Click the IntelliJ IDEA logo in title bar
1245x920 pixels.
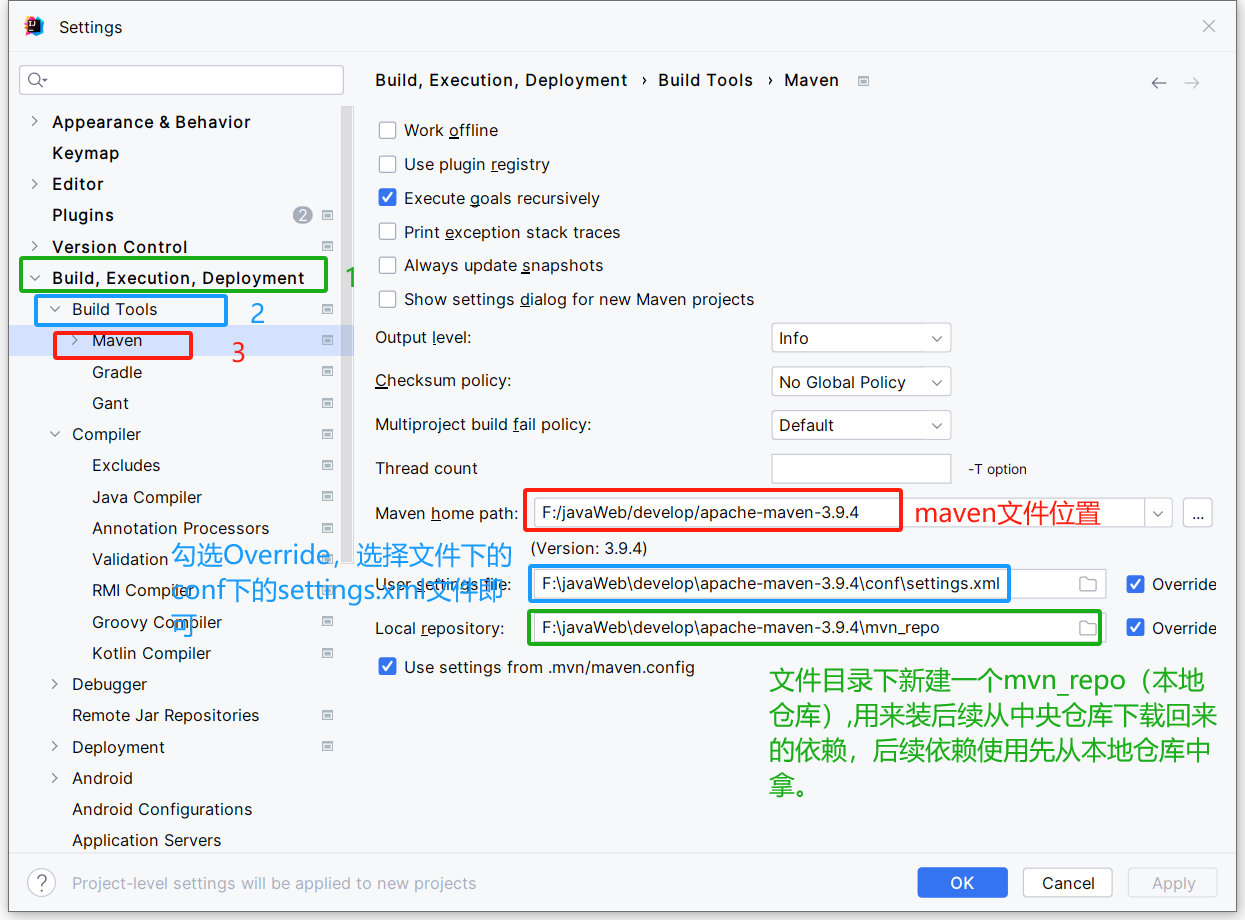click(x=35, y=27)
